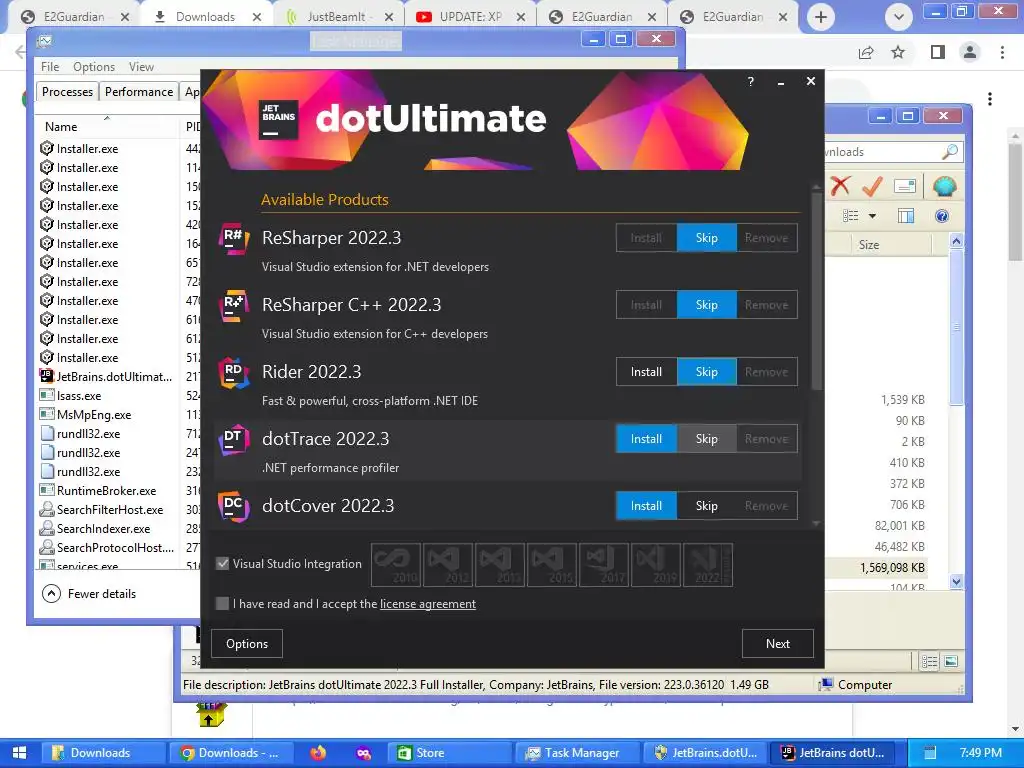Select Install for Rider 2022.3
Image resolution: width=1024 pixels, height=768 pixels.
coord(647,372)
